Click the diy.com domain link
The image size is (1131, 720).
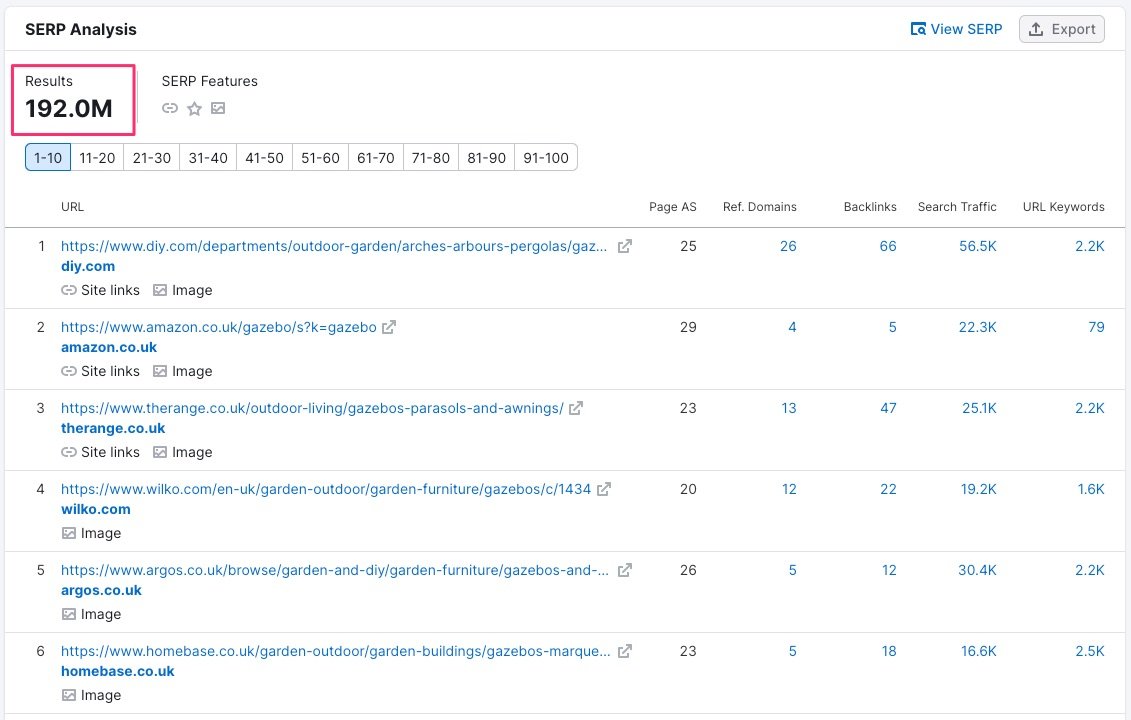88,266
